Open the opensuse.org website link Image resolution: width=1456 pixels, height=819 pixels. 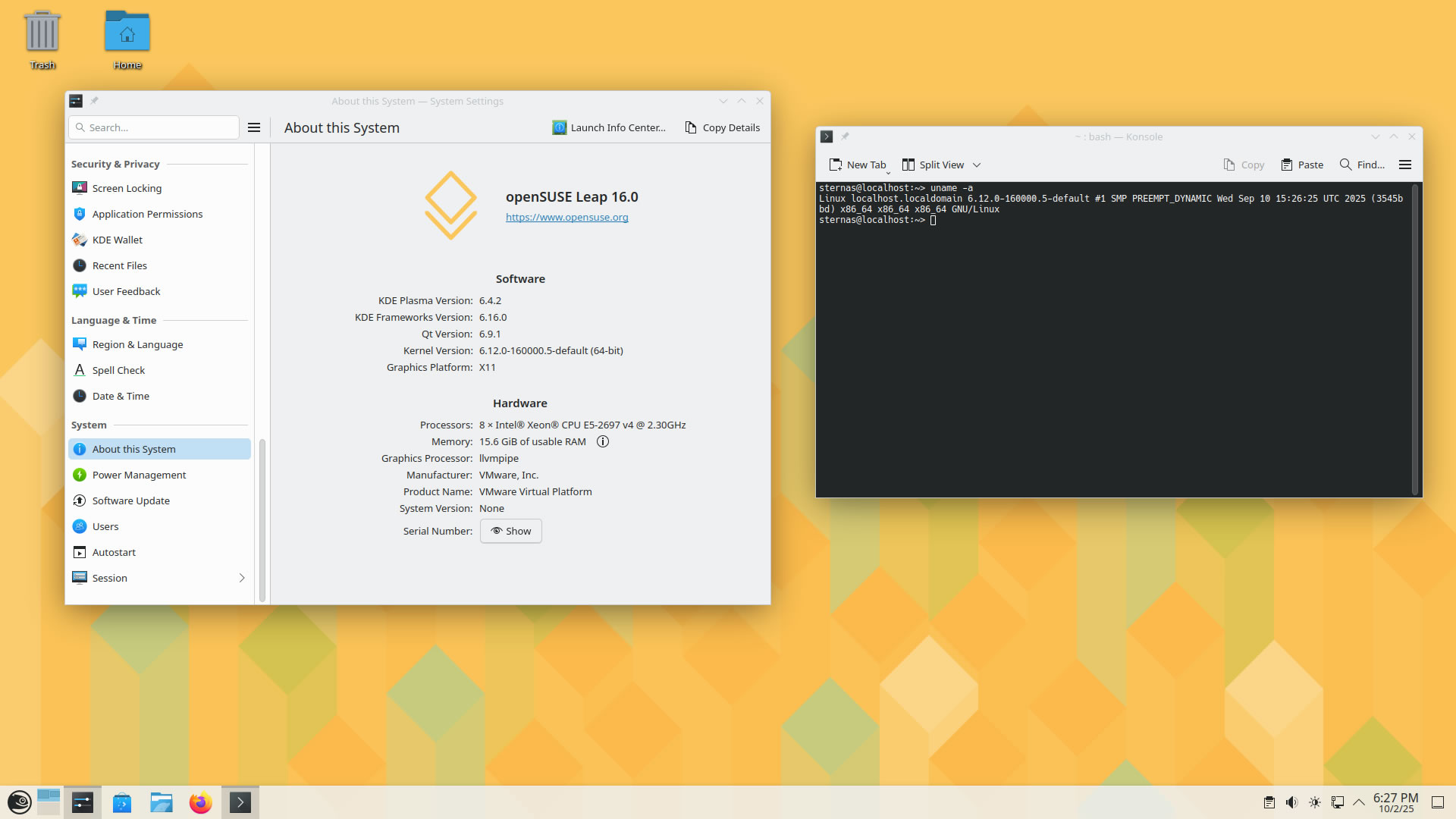pos(566,217)
